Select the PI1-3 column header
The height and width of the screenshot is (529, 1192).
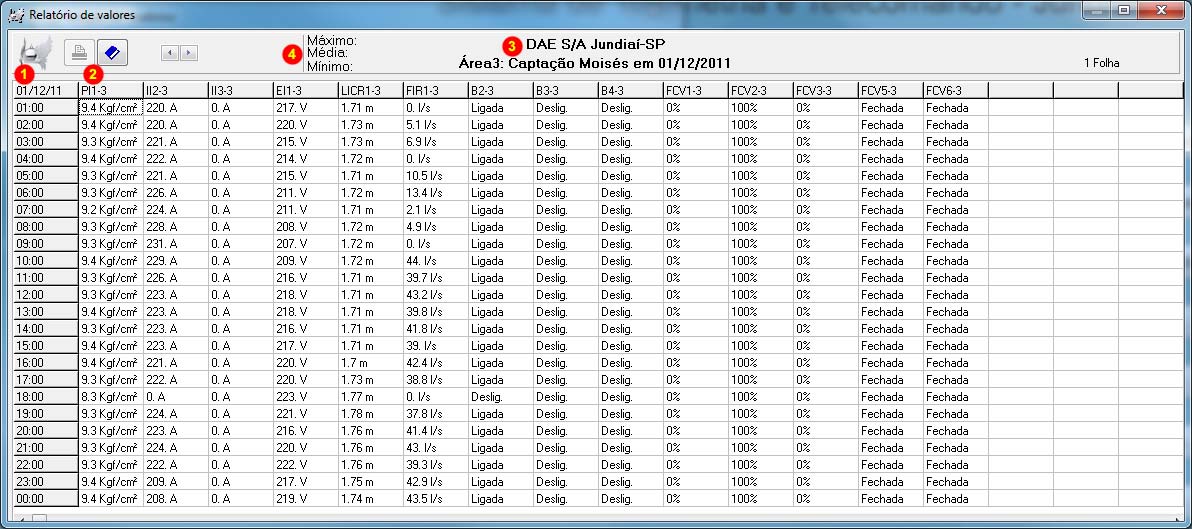click(110, 91)
